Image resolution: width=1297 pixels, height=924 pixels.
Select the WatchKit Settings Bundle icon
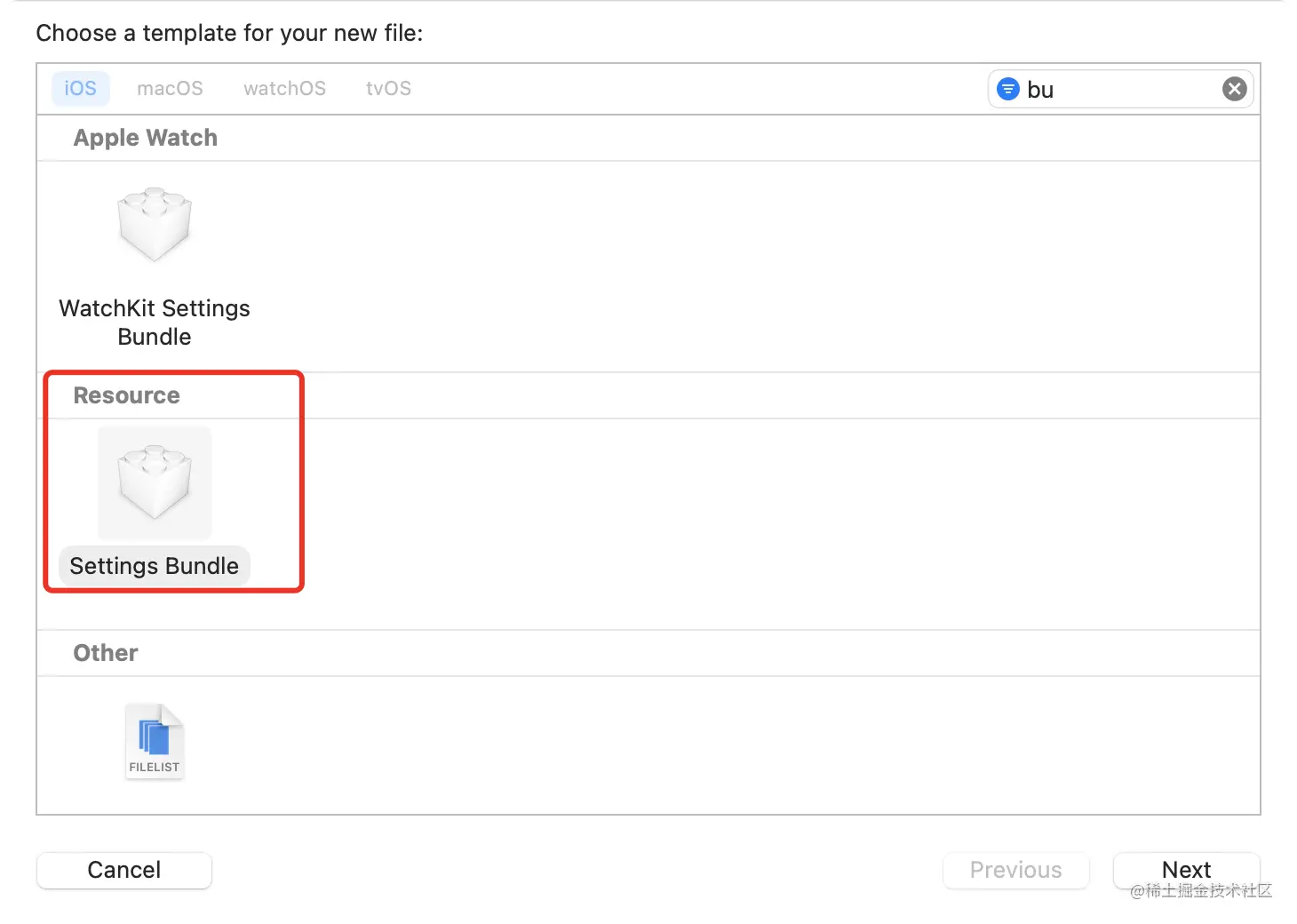click(155, 225)
